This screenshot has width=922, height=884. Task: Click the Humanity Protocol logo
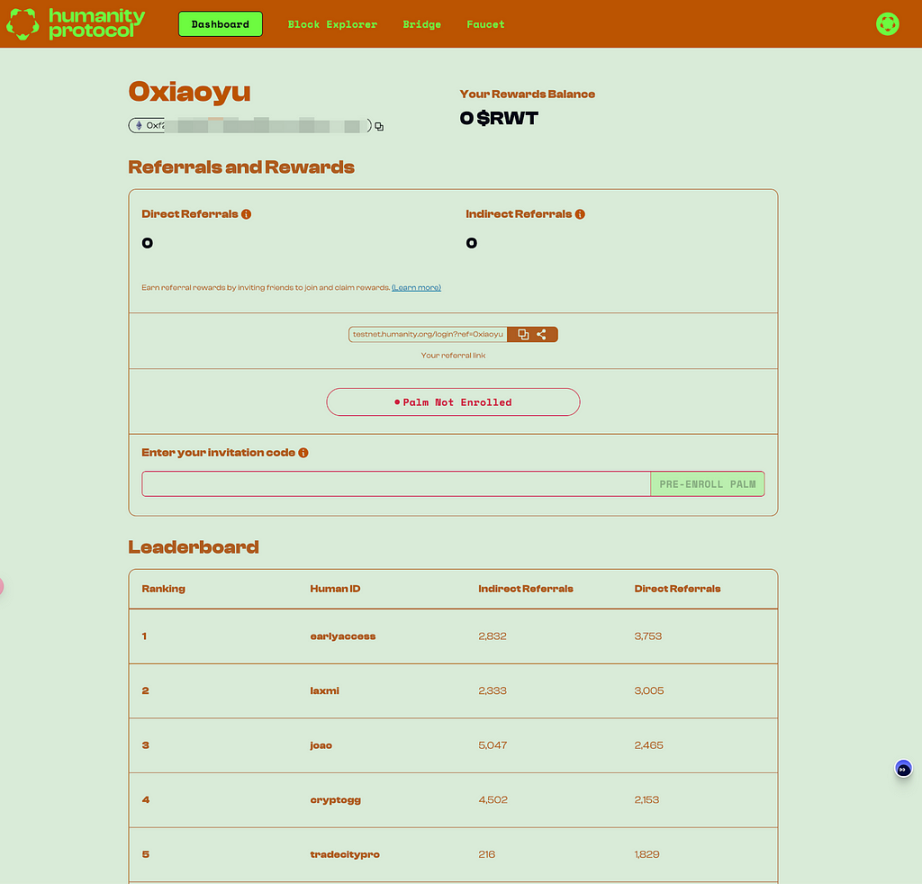coord(75,24)
